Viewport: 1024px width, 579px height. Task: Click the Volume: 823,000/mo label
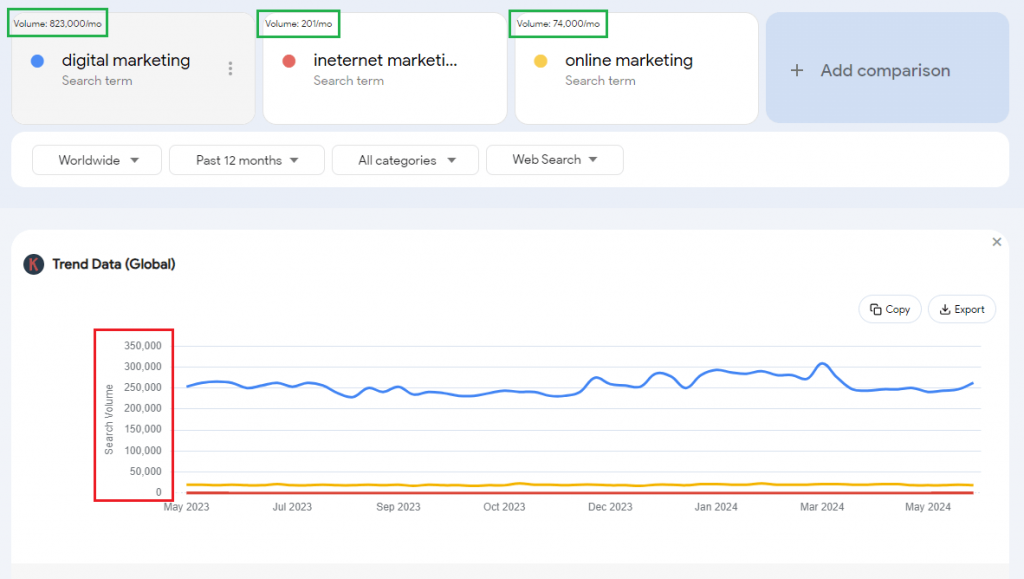pyautogui.click(x=57, y=23)
